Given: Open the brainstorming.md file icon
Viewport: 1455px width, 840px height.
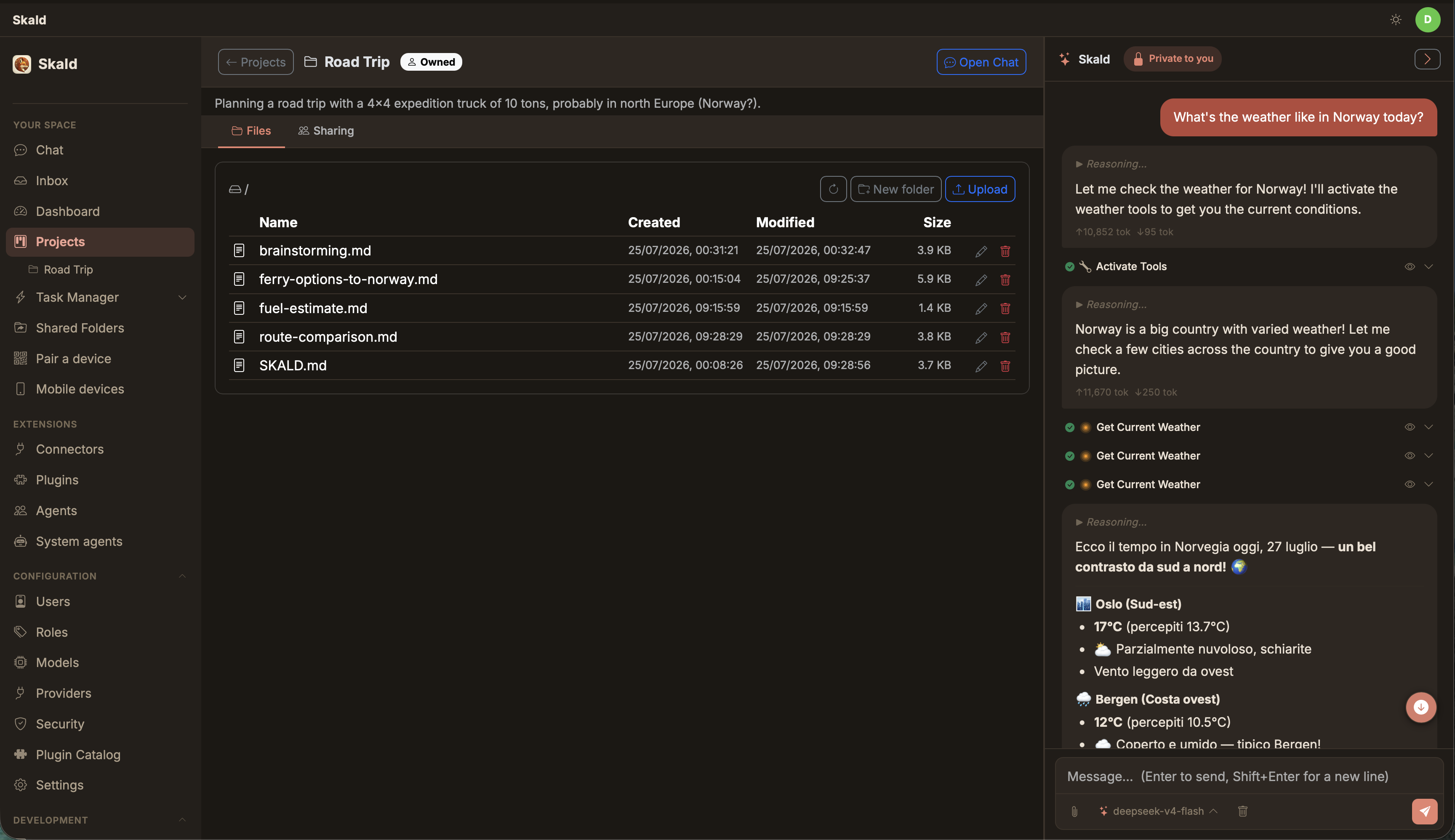Looking at the screenshot, I should pos(239,250).
